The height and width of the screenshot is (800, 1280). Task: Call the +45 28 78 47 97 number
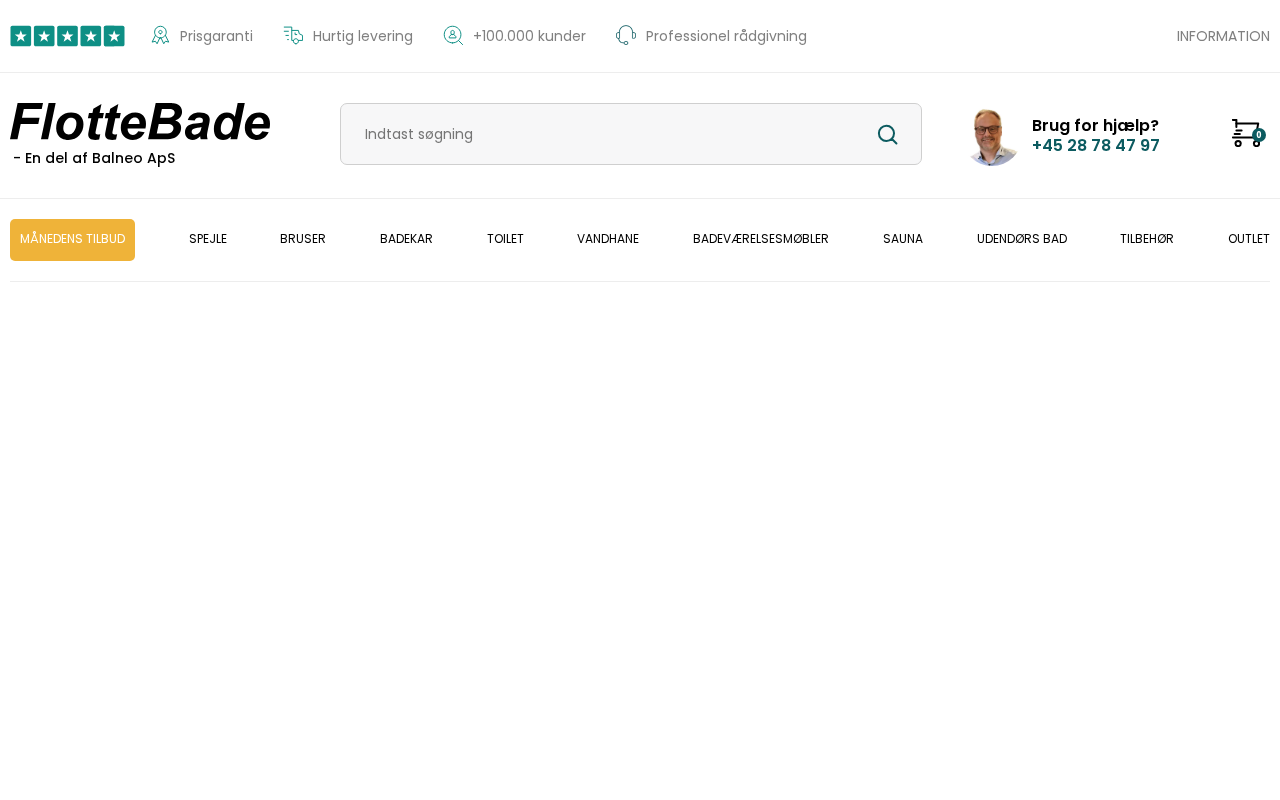1096,146
